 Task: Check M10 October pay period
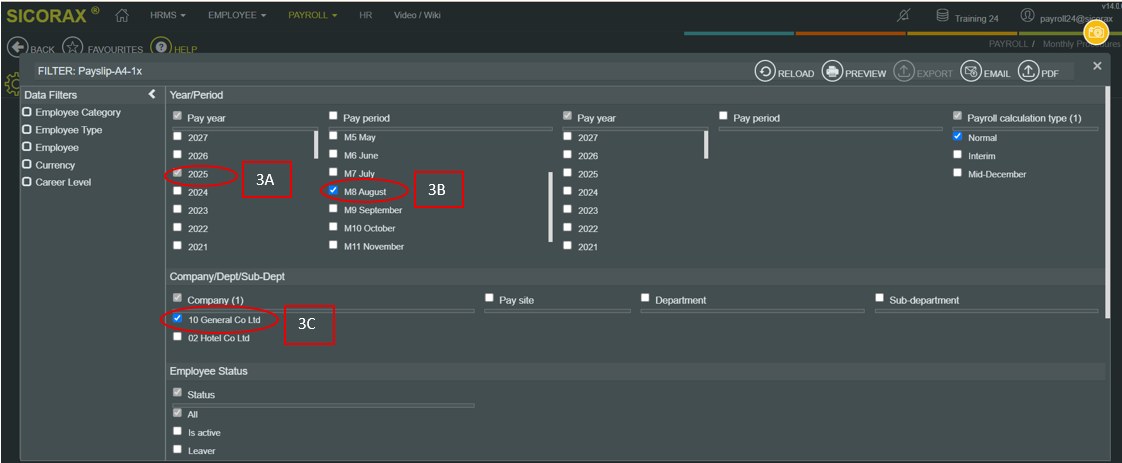[x=333, y=227]
